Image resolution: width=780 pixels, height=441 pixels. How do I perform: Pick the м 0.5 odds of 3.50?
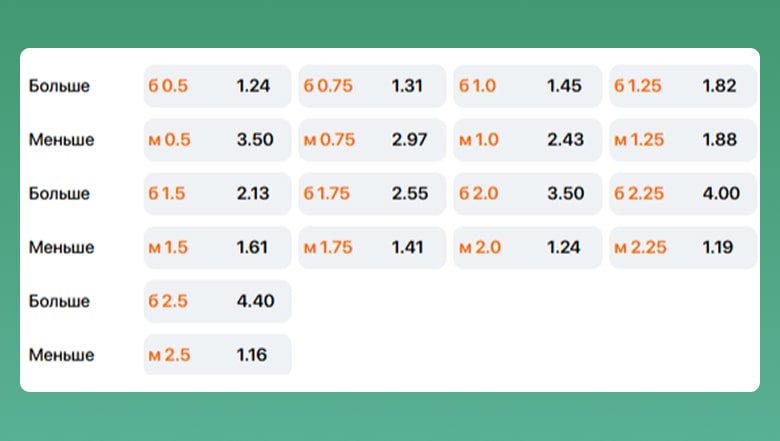[x=217, y=140]
